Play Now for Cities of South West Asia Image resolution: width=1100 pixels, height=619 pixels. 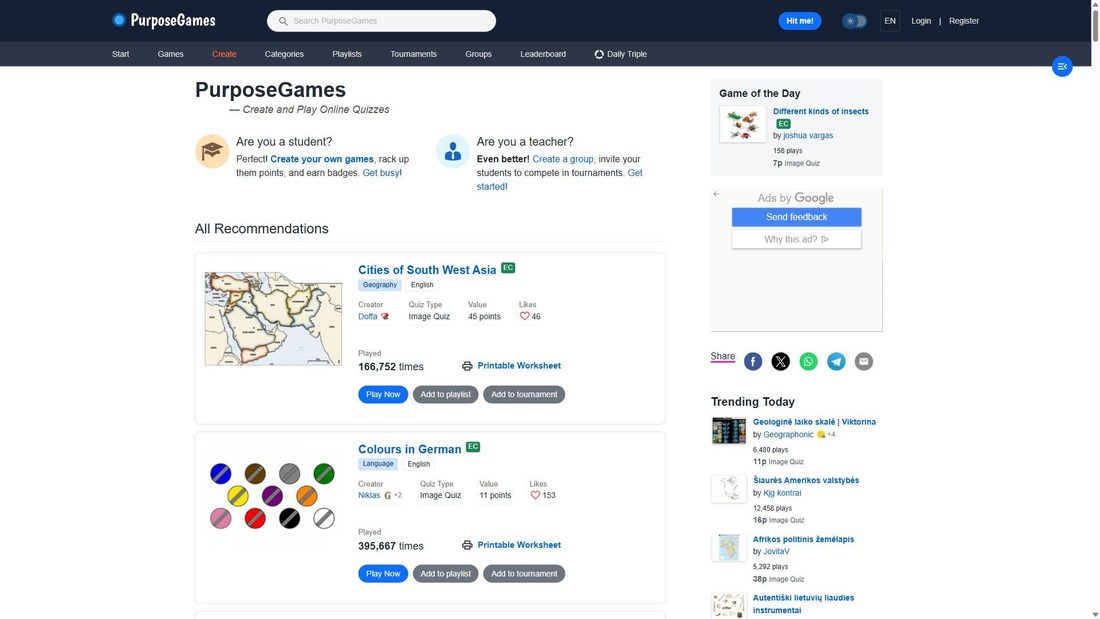pyautogui.click(x=383, y=394)
